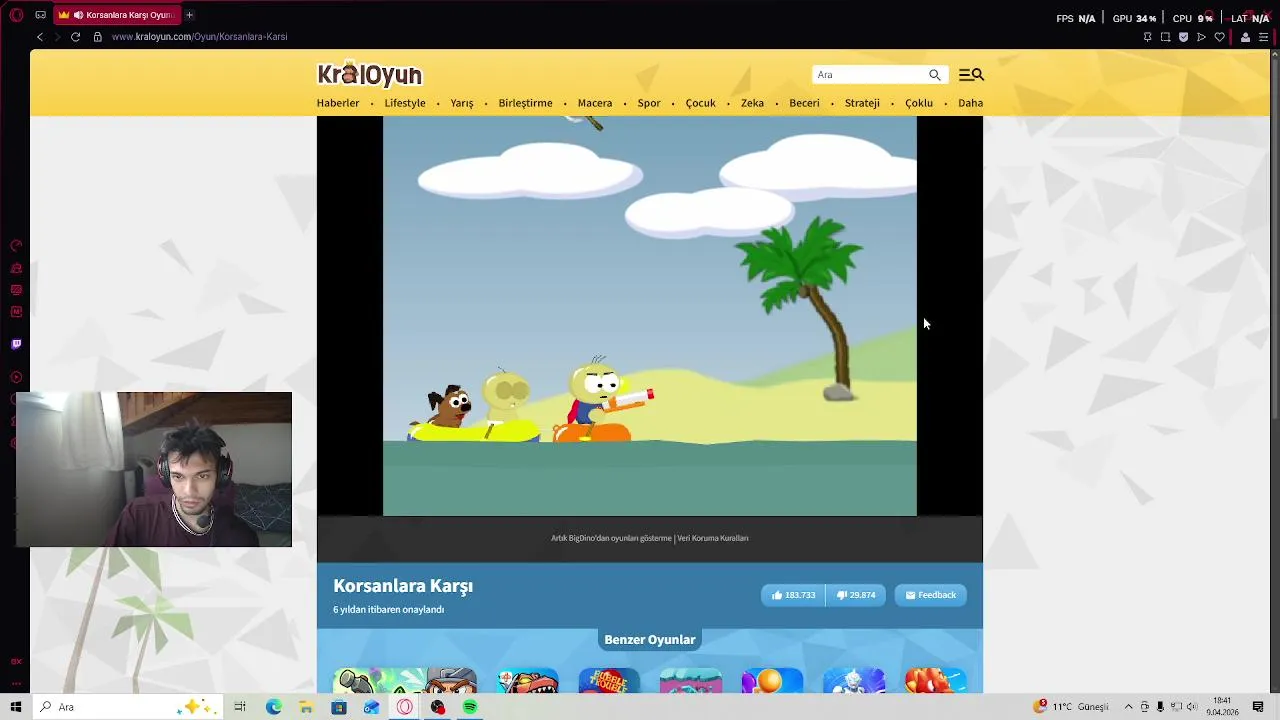Open Spotify from the taskbar
The width and height of the screenshot is (1280, 720).
pyautogui.click(x=470, y=707)
